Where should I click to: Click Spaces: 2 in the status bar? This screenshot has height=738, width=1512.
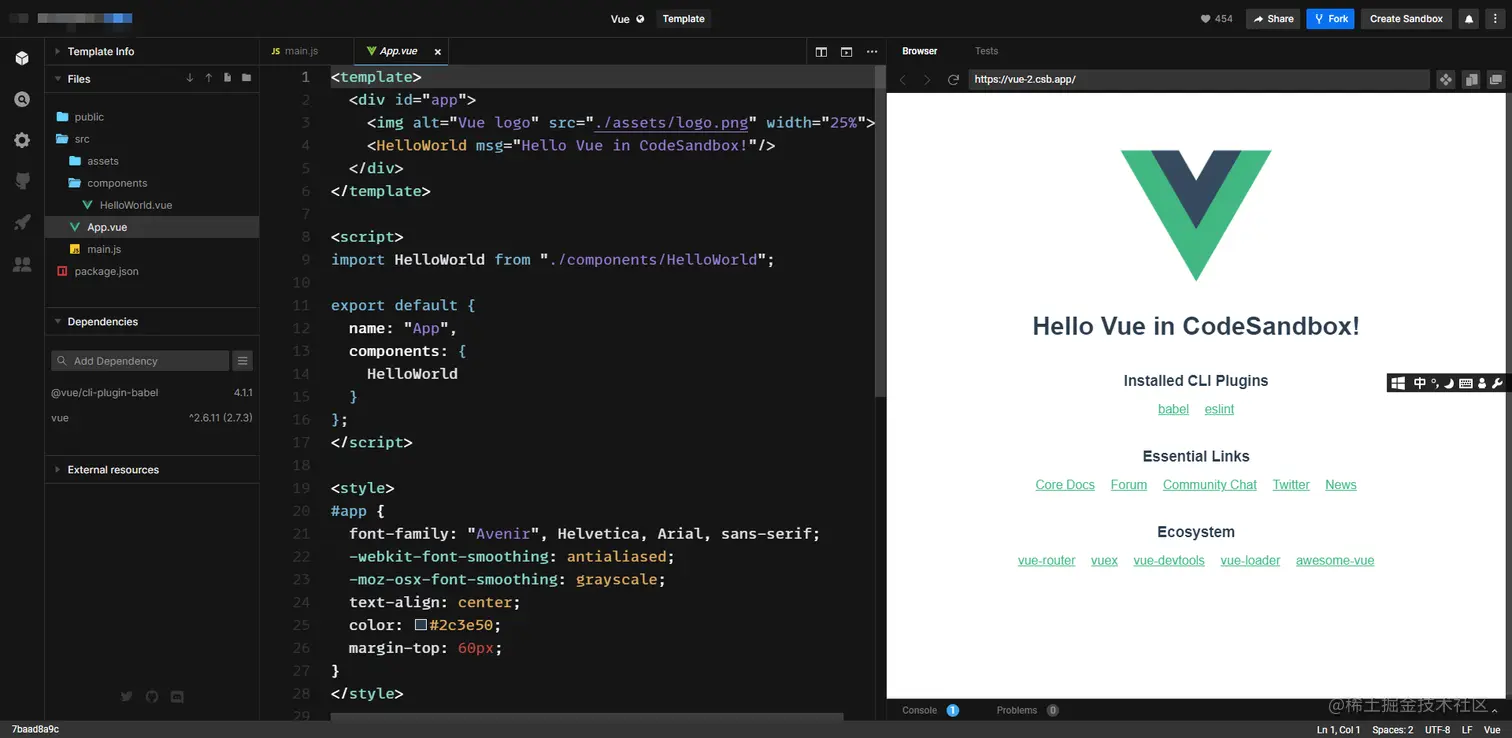1392,730
